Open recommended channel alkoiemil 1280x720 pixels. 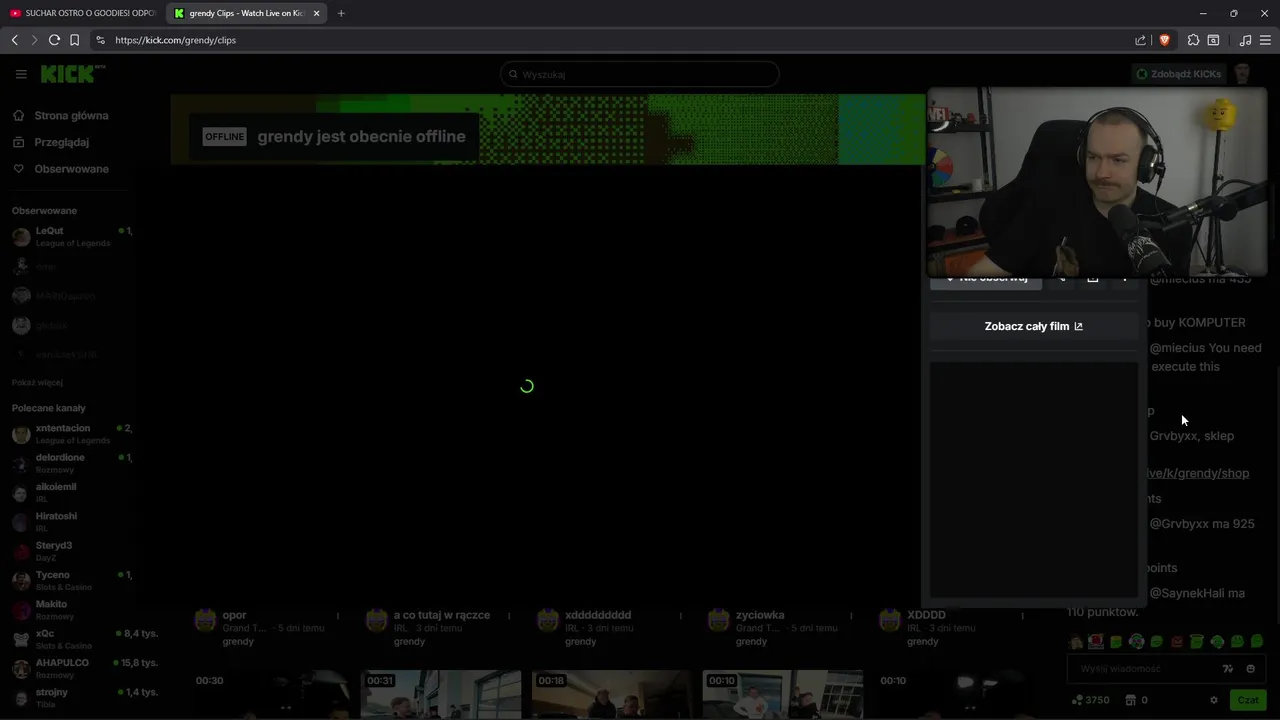[x=70, y=492]
